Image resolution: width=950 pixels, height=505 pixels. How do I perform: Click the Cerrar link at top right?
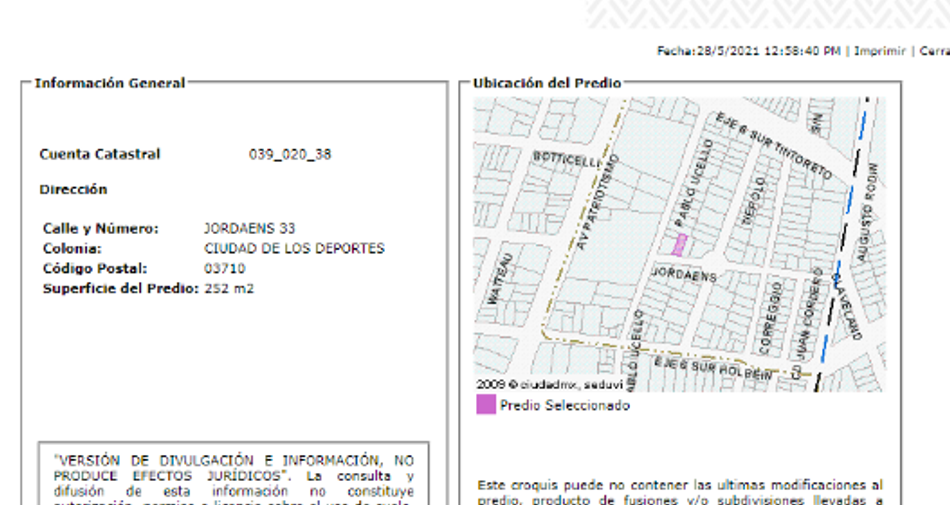[935, 51]
